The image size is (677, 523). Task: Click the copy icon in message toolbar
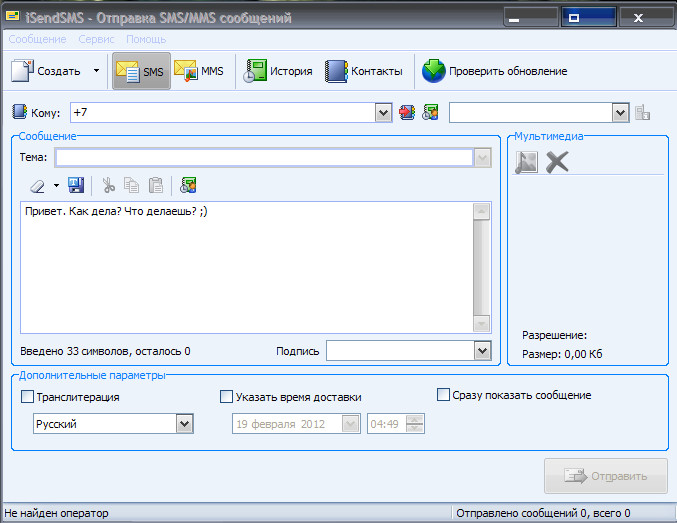131,185
